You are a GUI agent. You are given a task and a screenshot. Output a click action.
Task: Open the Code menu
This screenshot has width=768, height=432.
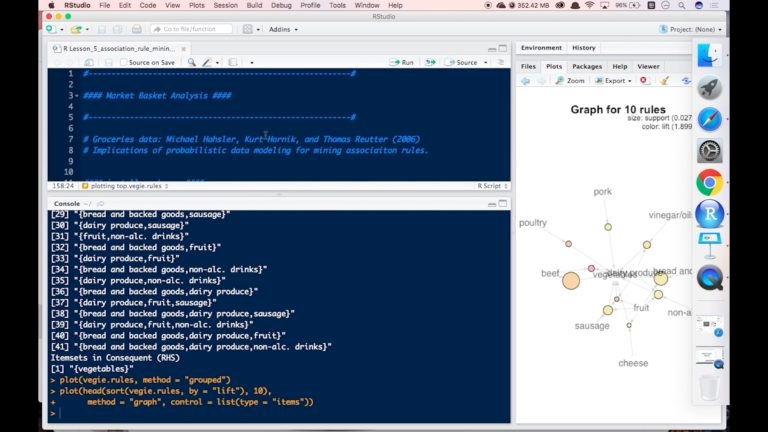pyautogui.click(x=147, y=5)
